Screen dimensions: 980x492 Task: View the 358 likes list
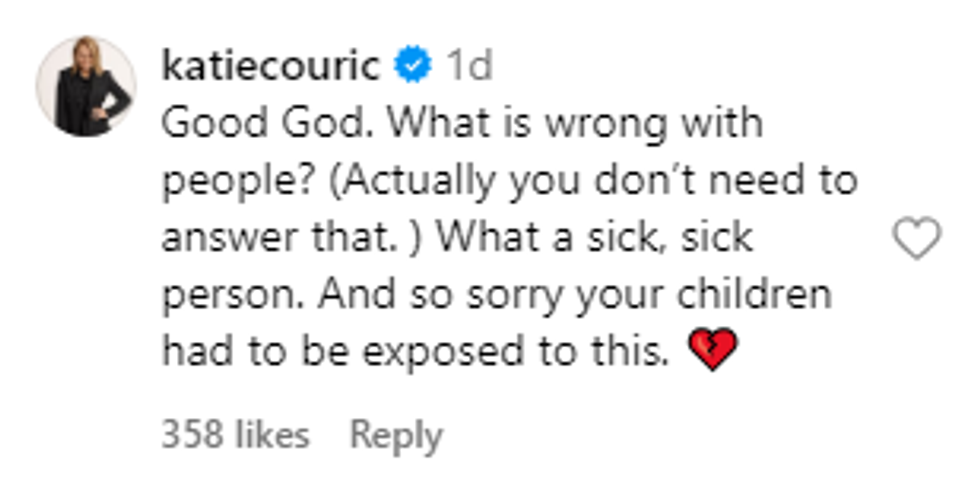(x=235, y=436)
